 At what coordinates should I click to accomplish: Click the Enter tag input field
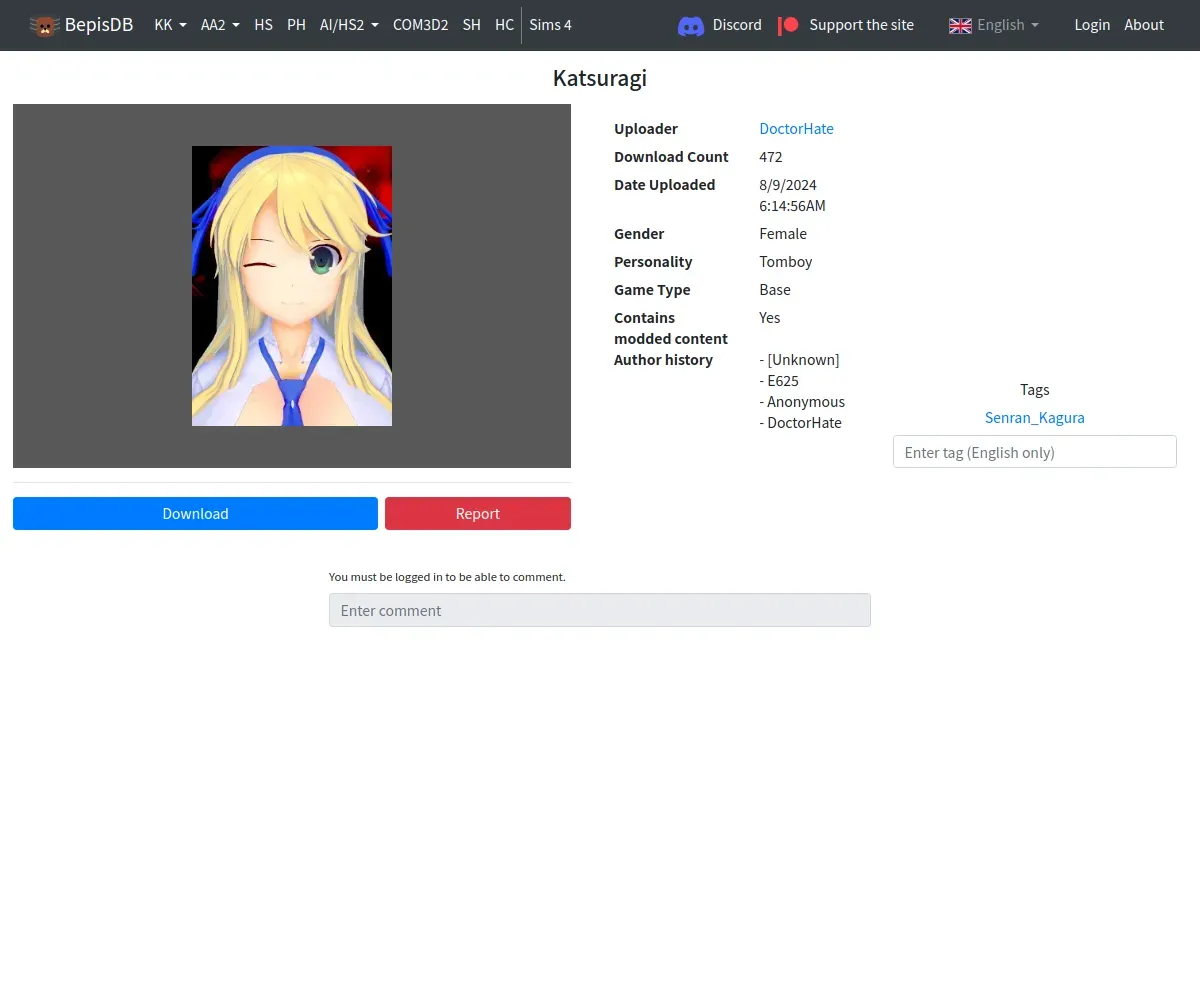1035,452
